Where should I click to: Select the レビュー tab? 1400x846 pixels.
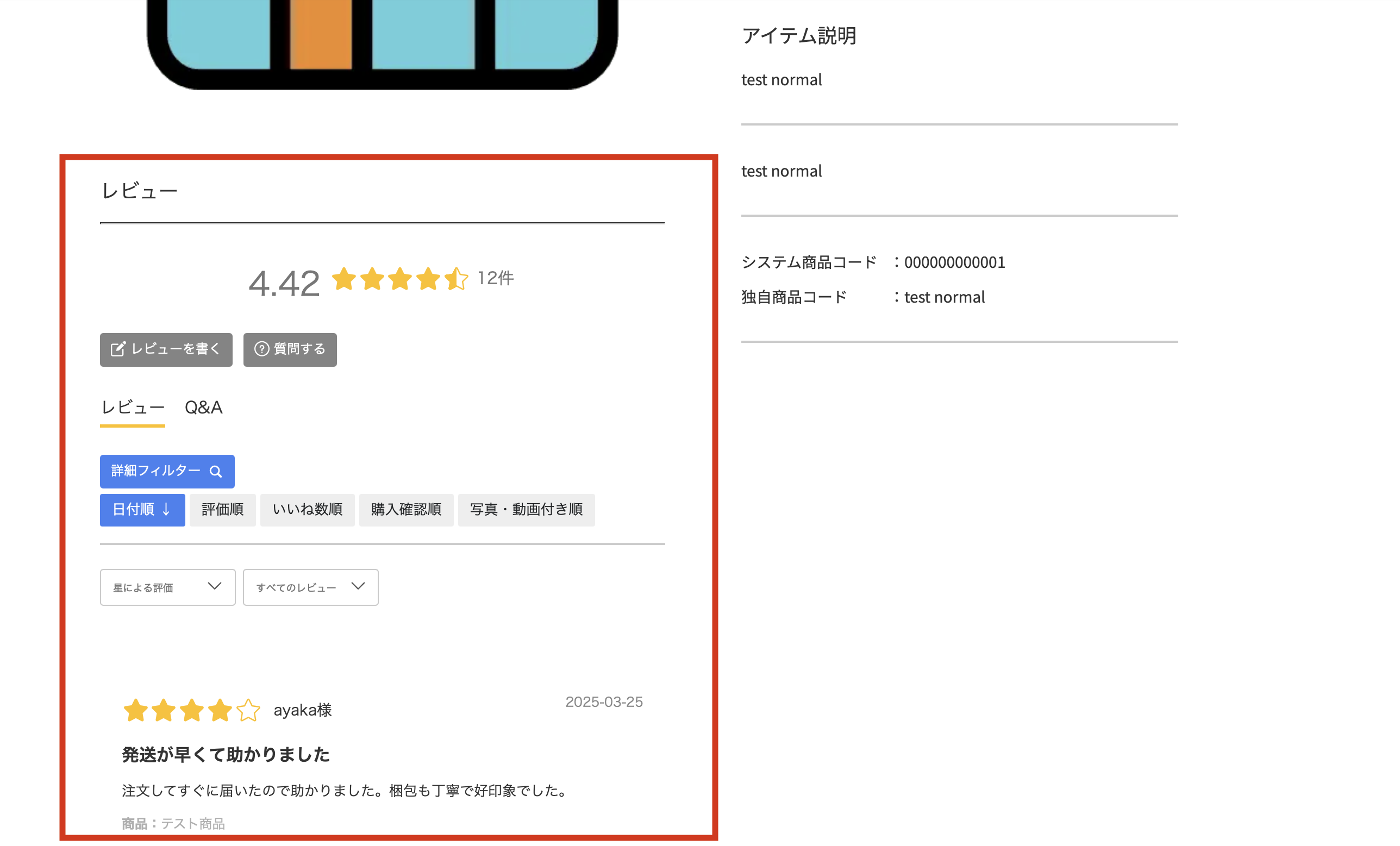click(x=133, y=408)
